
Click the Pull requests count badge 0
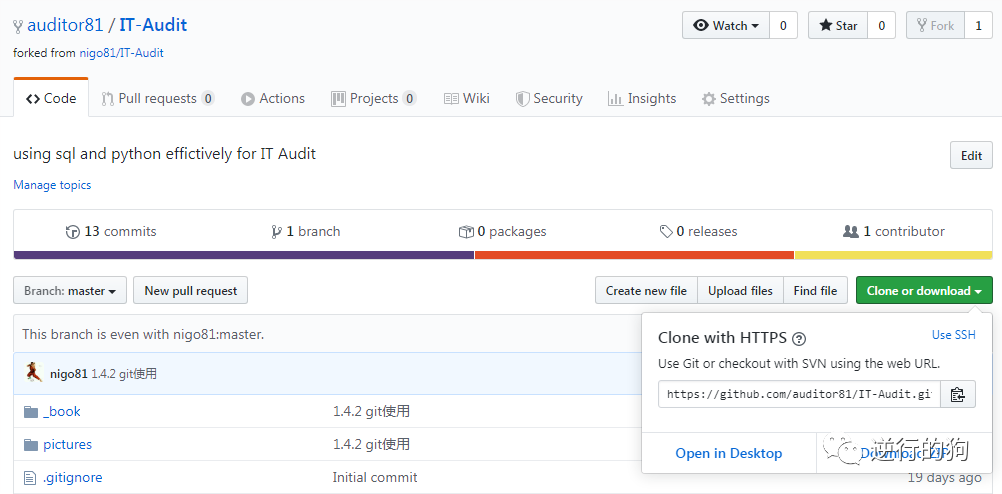pyautogui.click(x=208, y=98)
